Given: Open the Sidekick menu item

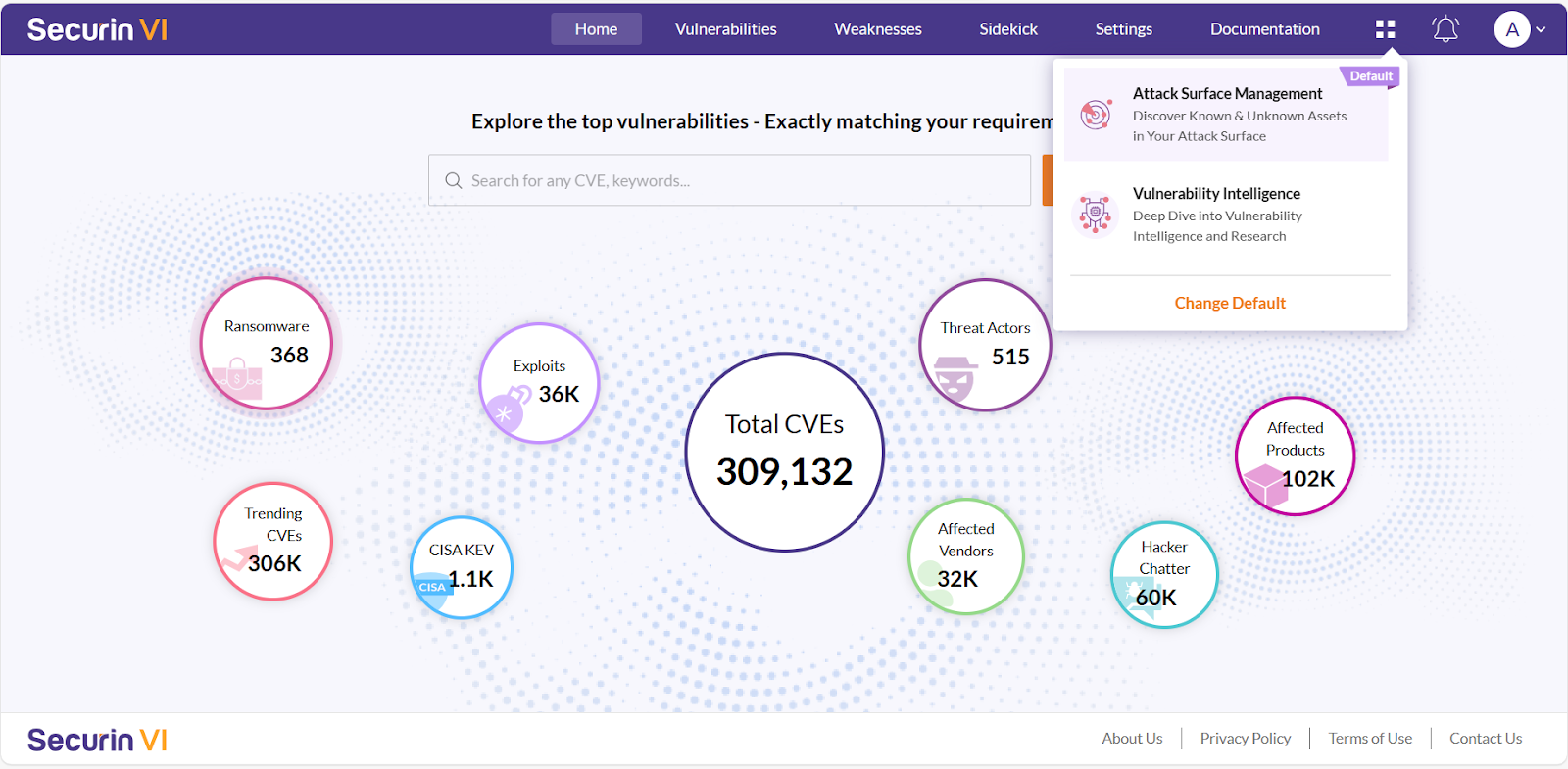Looking at the screenshot, I should coord(1008,29).
